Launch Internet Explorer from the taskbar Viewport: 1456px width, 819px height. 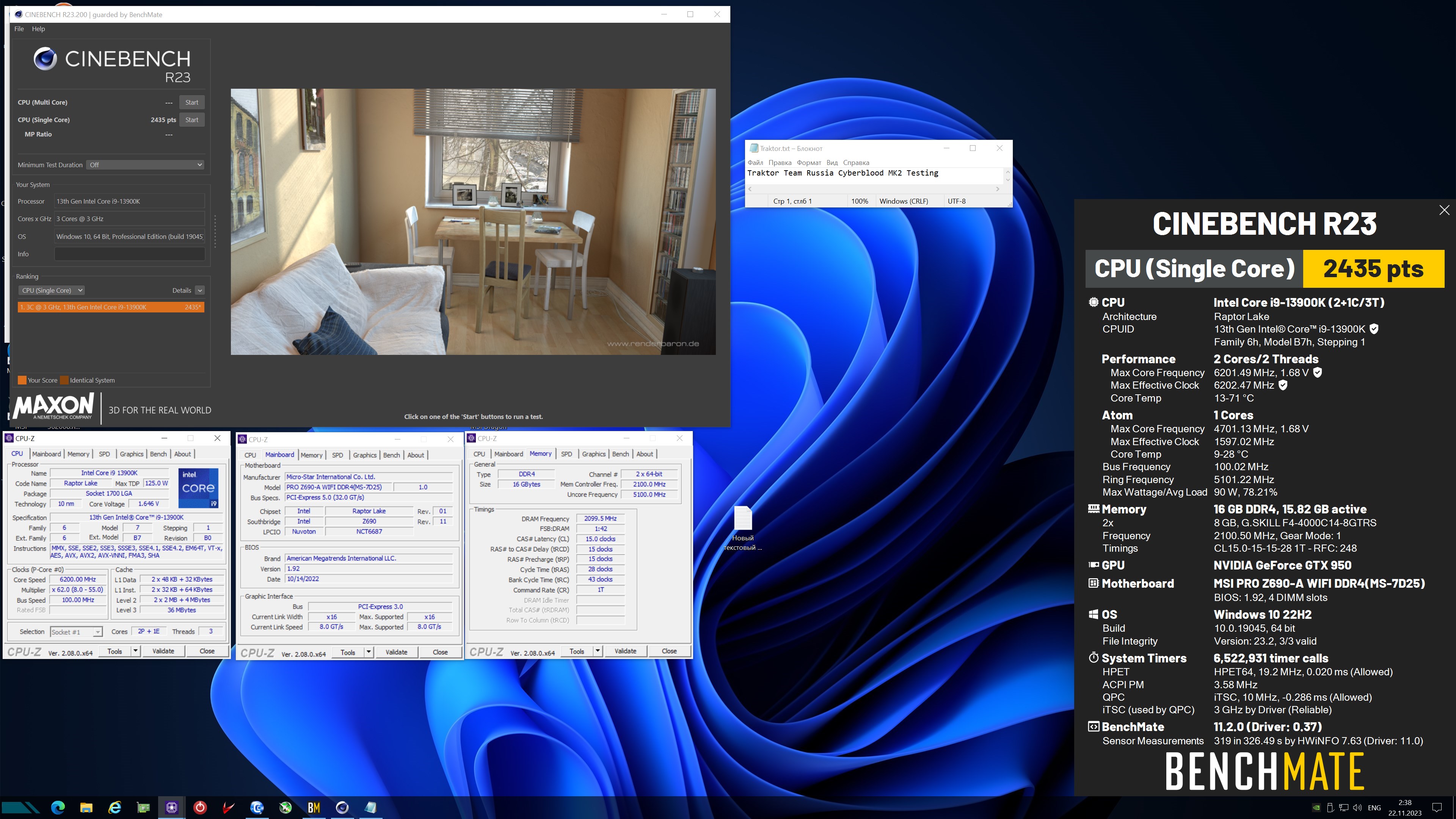[115, 807]
